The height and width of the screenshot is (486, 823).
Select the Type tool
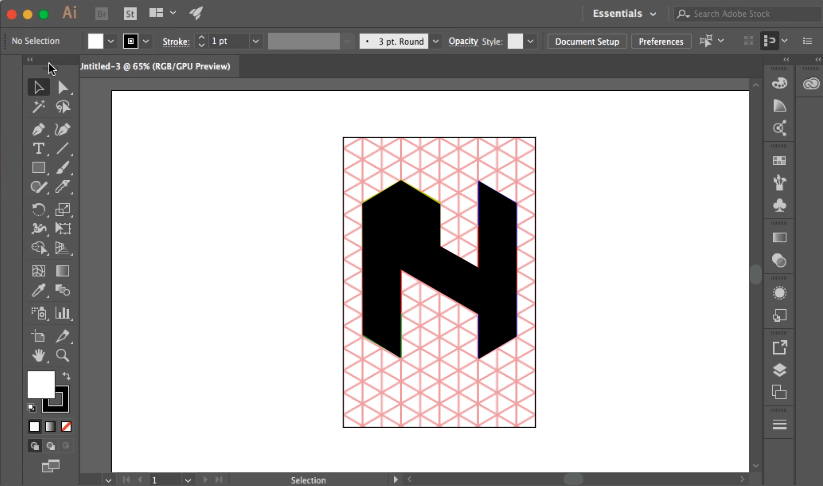pyautogui.click(x=38, y=149)
